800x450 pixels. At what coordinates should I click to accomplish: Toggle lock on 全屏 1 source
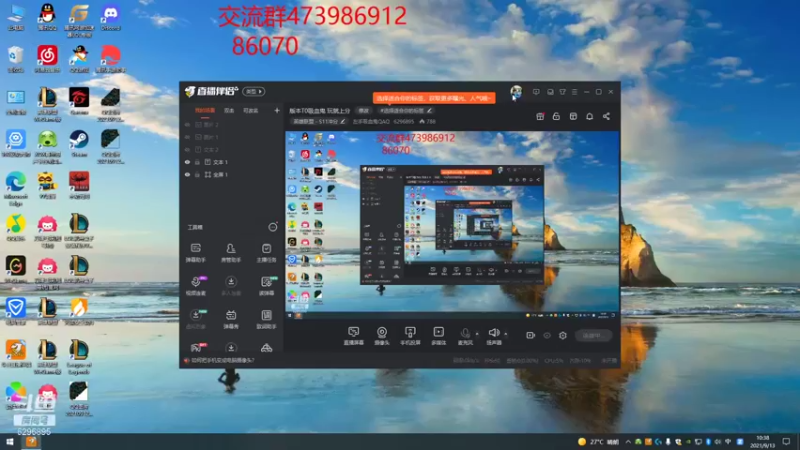coord(197,174)
